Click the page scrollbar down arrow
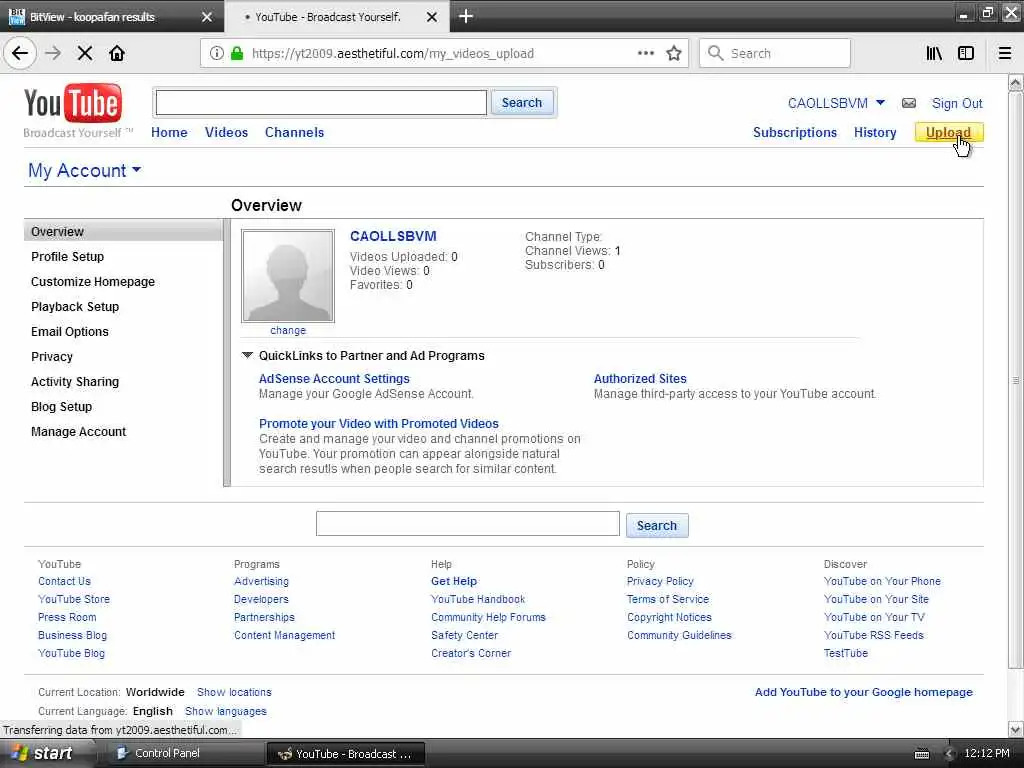Image resolution: width=1024 pixels, height=768 pixels. tap(1016, 729)
